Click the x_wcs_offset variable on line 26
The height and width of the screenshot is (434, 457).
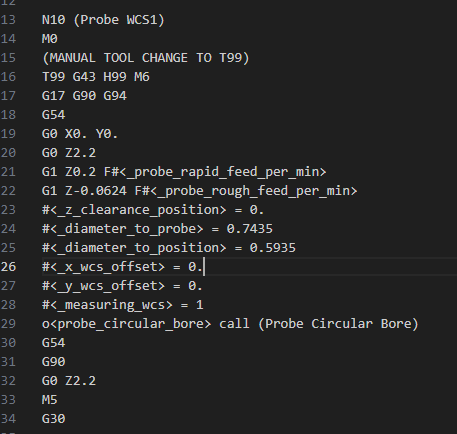[103, 267]
